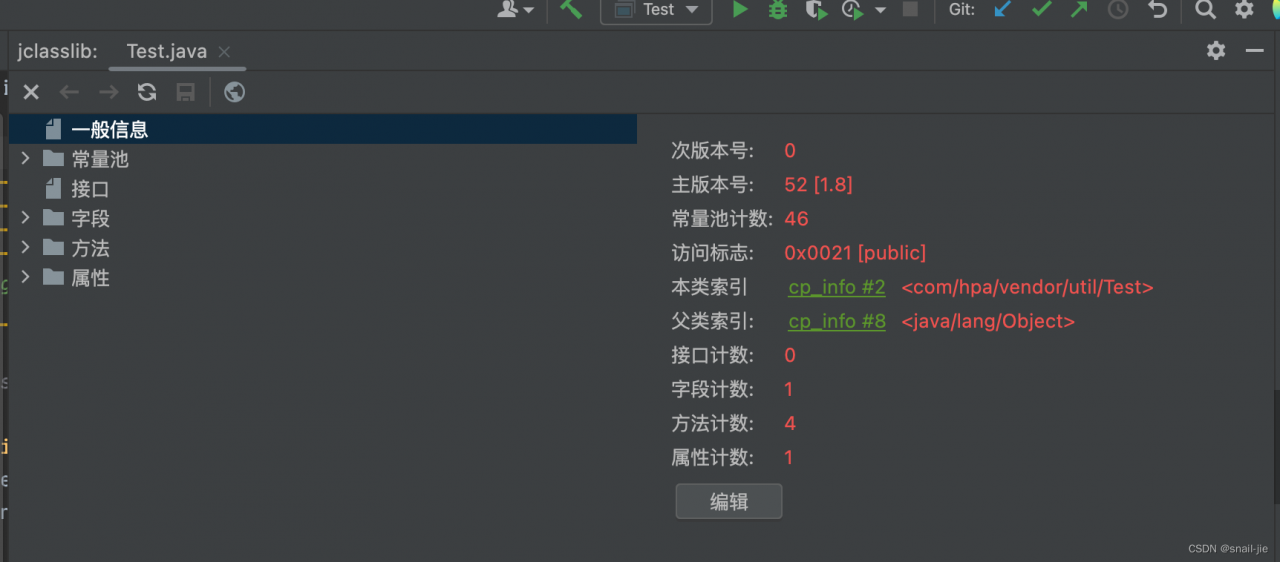The height and width of the screenshot is (562, 1280).
Task: Push commits with green Git arrow
Action: click(x=1079, y=9)
